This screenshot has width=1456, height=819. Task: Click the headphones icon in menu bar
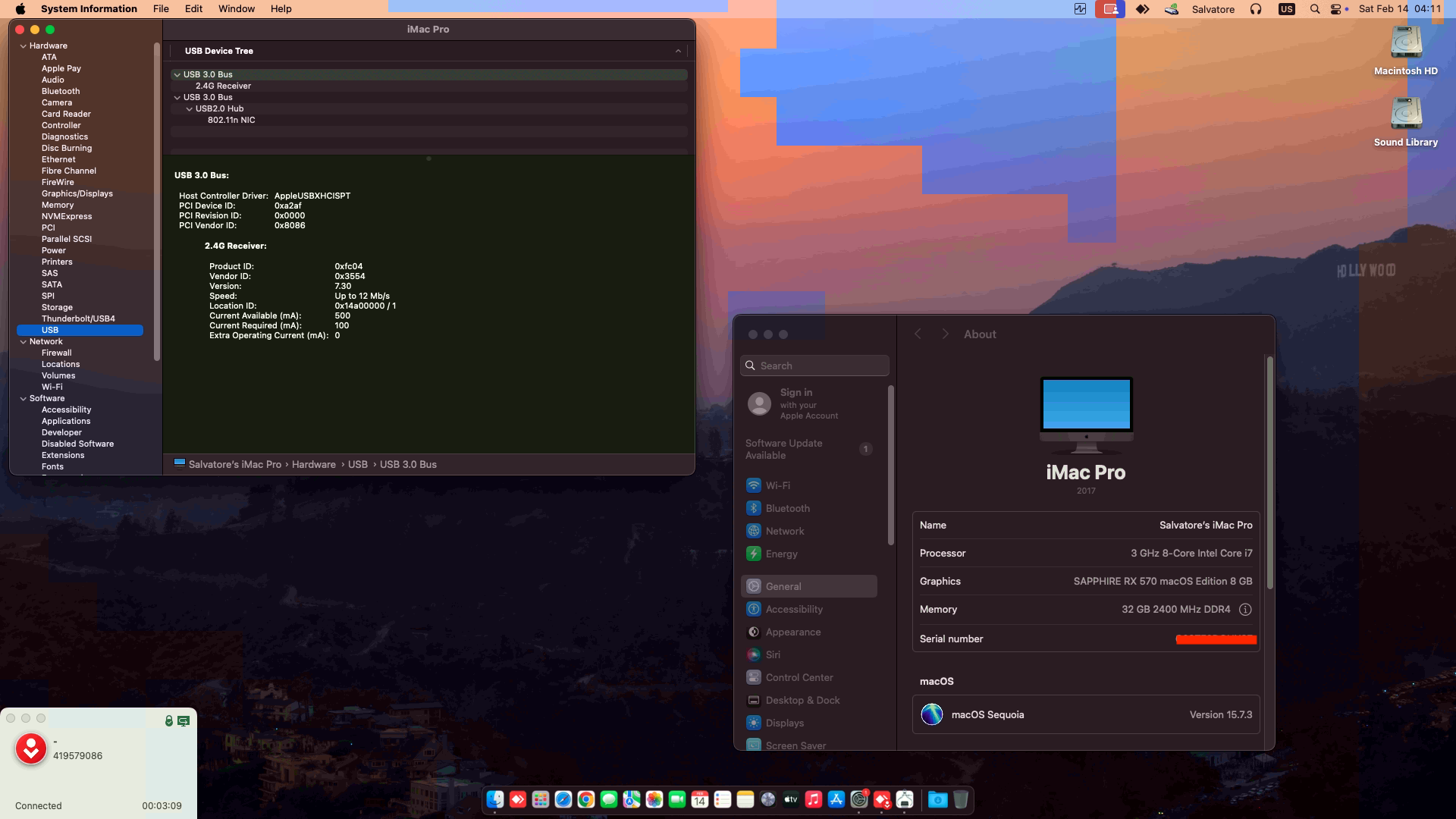[x=1256, y=9]
